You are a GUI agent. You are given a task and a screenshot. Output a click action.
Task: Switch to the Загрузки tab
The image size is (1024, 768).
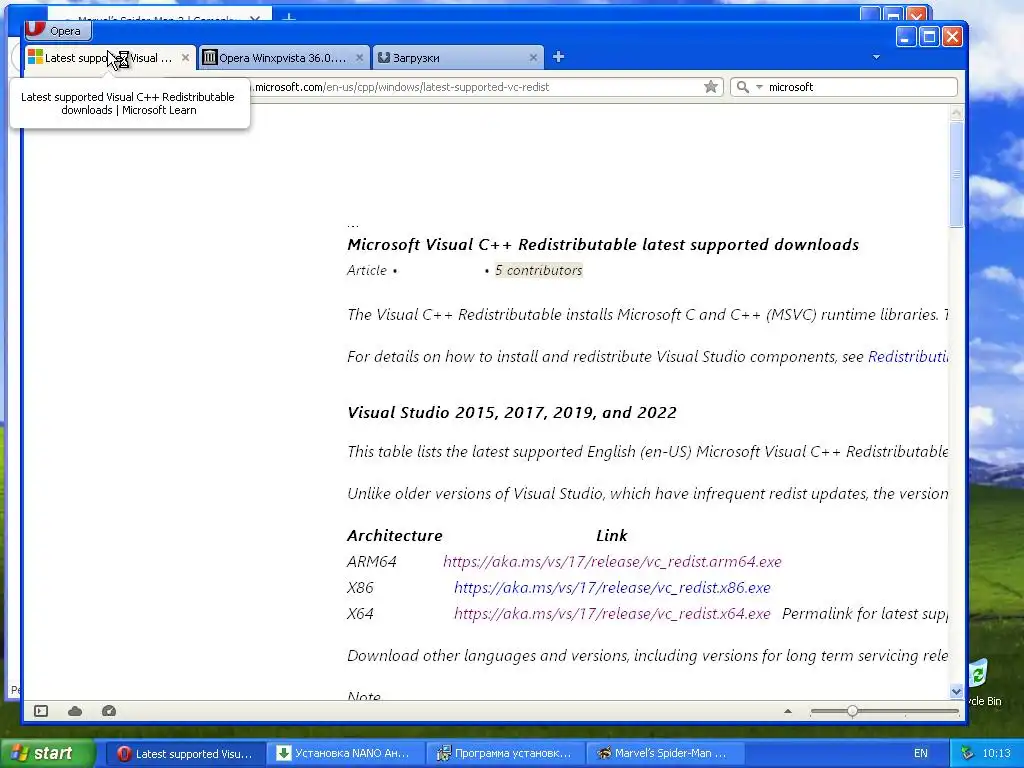click(x=458, y=57)
